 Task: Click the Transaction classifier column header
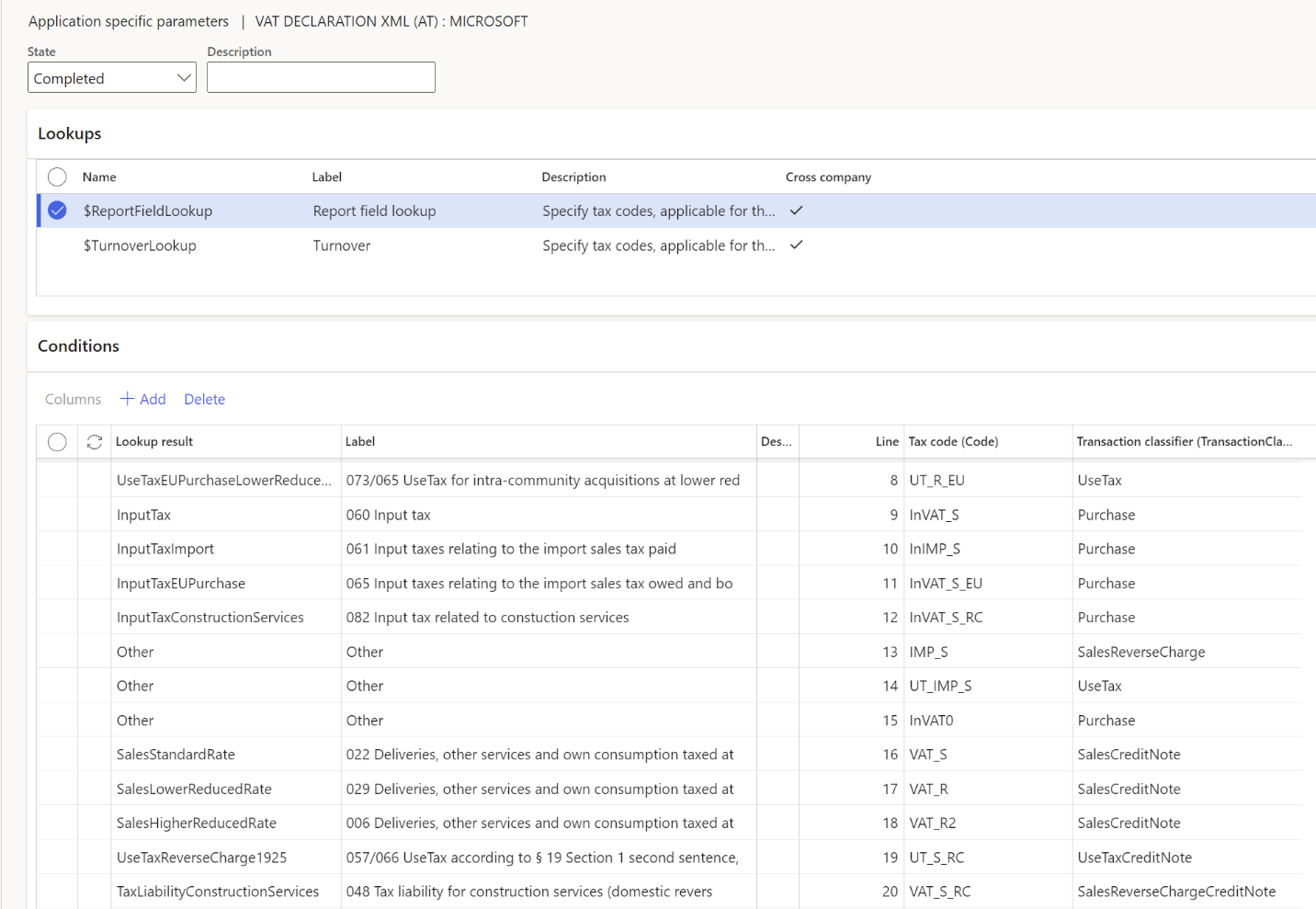(1185, 441)
